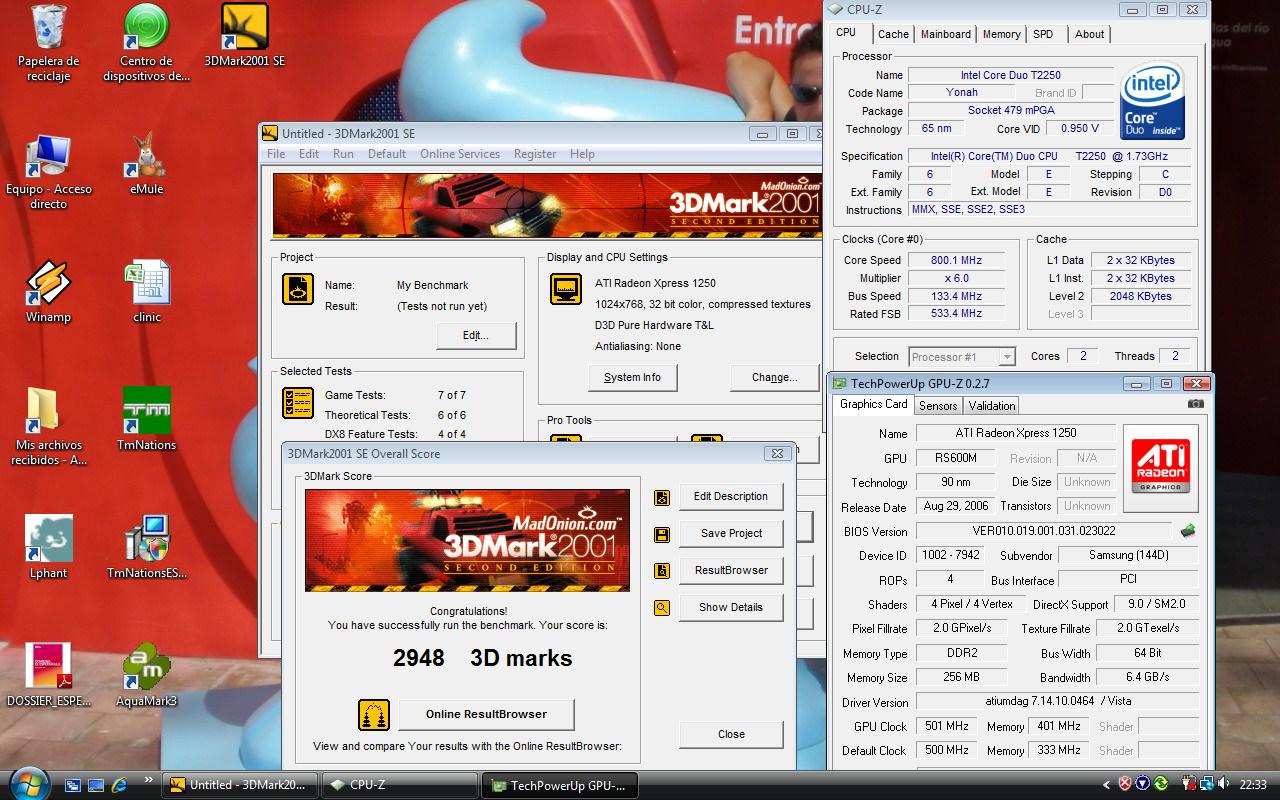Open the Run menu in 3DMark2001
Image resolution: width=1280 pixels, height=800 pixels.
[343, 154]
